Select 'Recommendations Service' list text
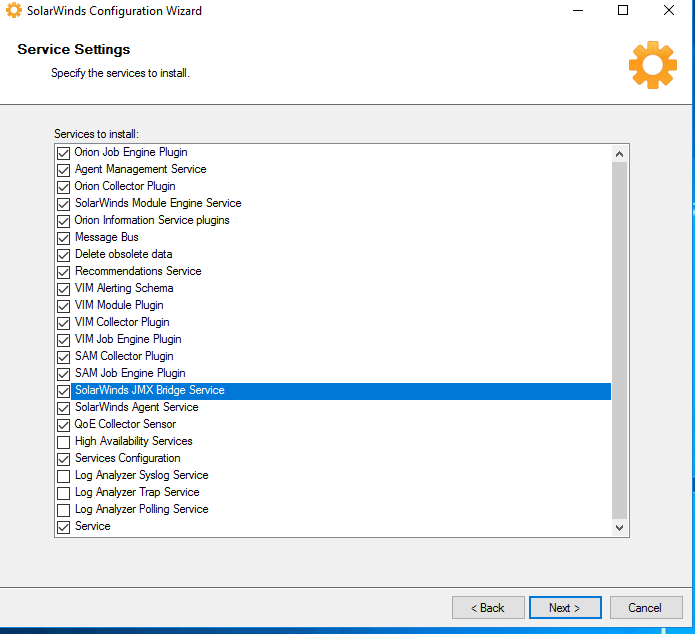 coord(138,271)
